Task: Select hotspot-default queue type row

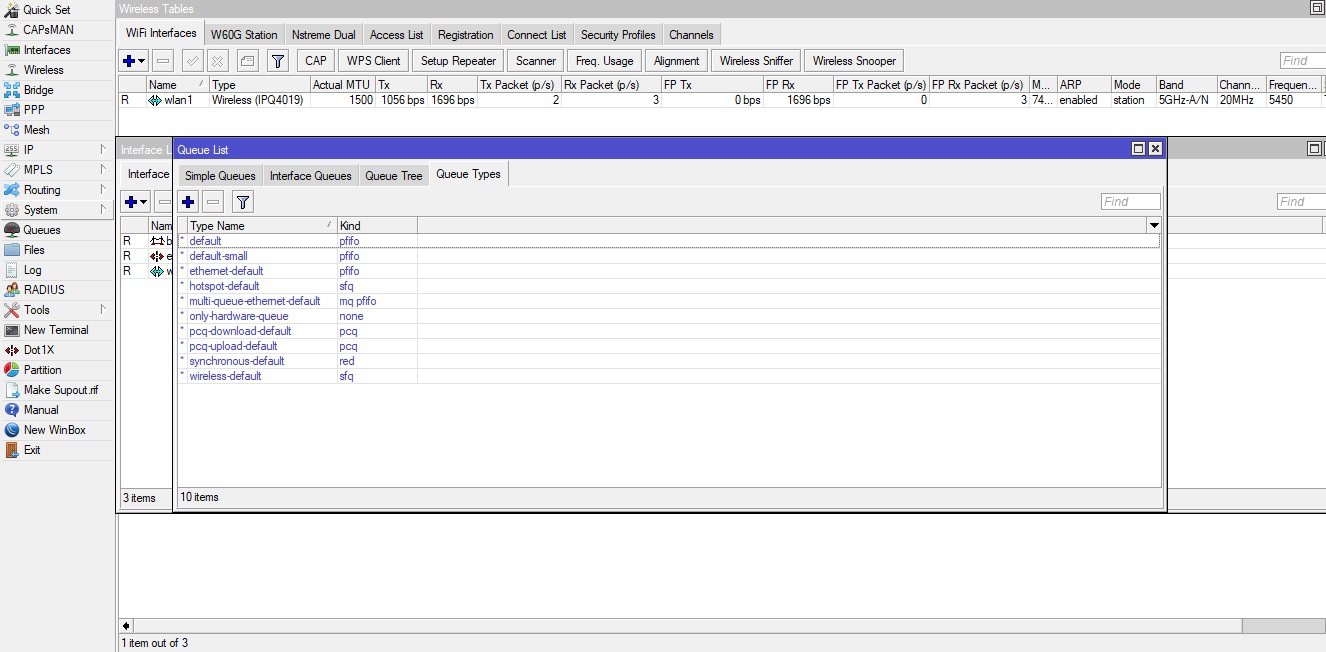Action: click(x=668, y=286)
